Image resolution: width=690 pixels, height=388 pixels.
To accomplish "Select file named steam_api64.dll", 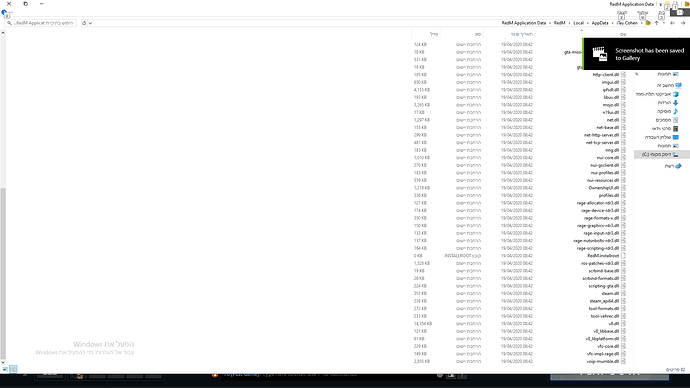I will pos(604,301).
